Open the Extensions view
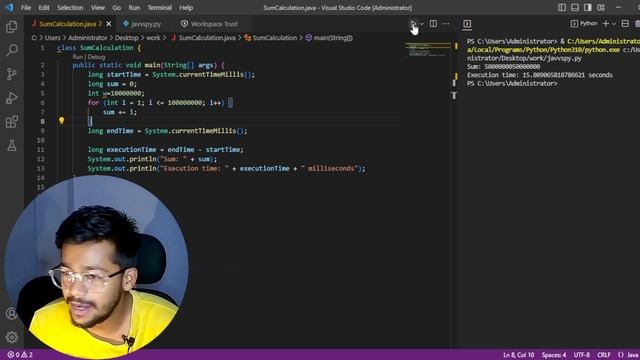Image resolution: width=640 pixels, height=360 pixels. [x=11, y=121]
